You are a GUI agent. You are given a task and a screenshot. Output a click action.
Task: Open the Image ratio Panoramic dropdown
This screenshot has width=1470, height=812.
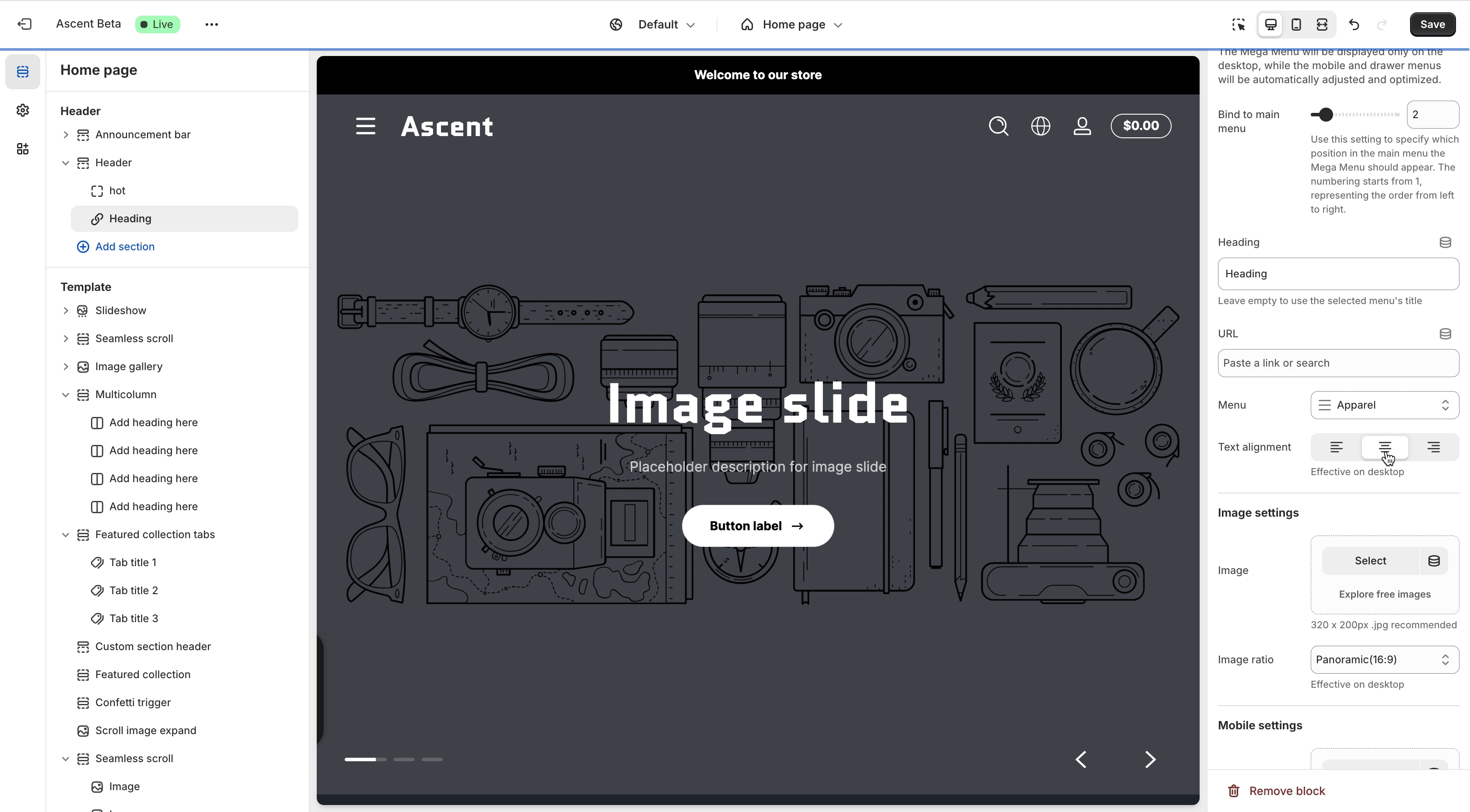1384,660
